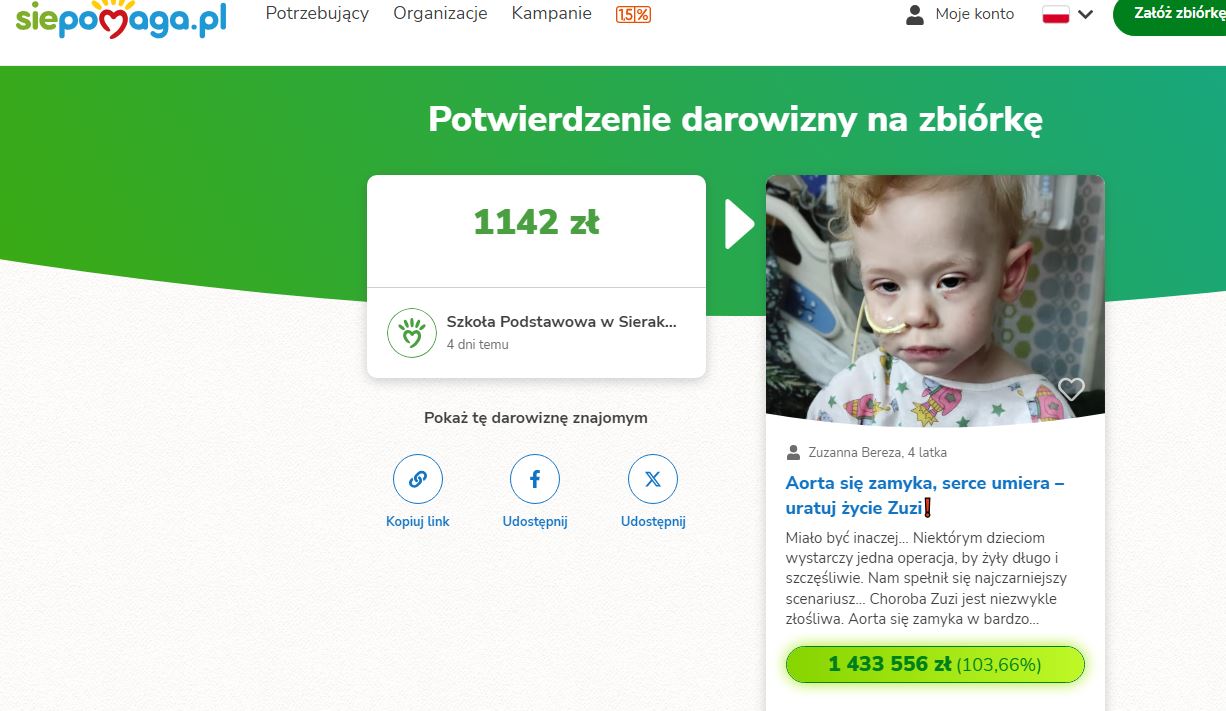Share donation using the Facebook icon
Screen dimensions: 1226x711
coord(535,479)
